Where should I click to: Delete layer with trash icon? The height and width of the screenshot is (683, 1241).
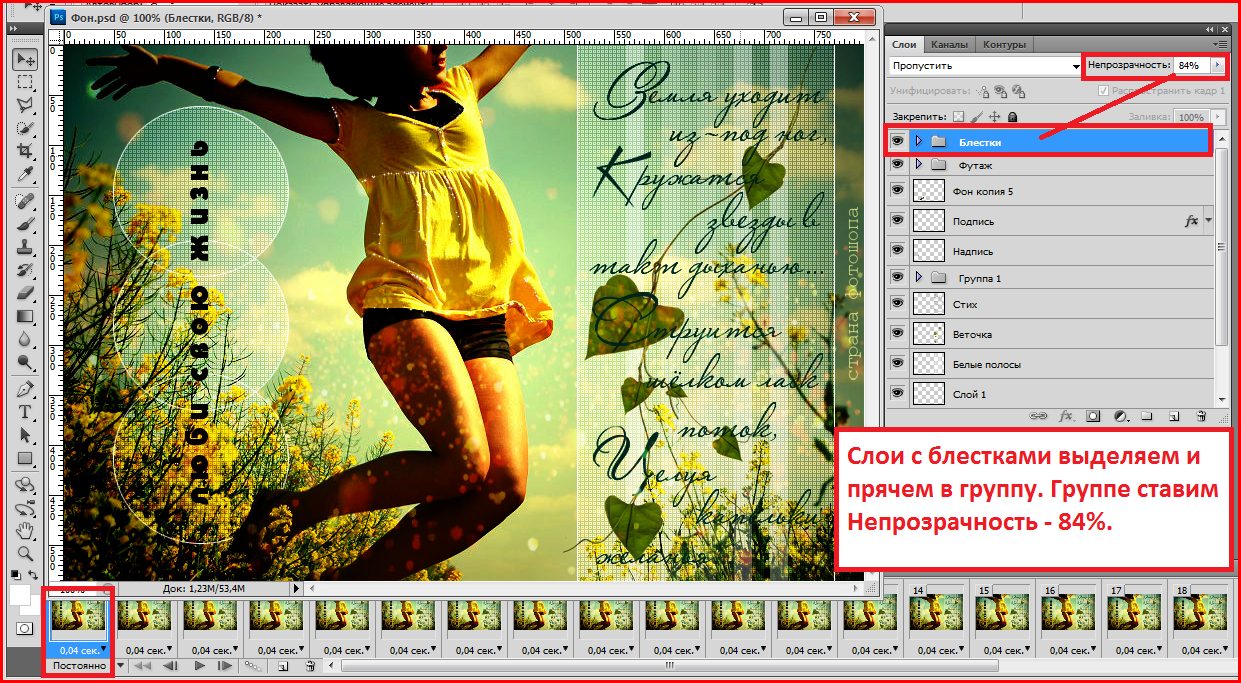1201,416
